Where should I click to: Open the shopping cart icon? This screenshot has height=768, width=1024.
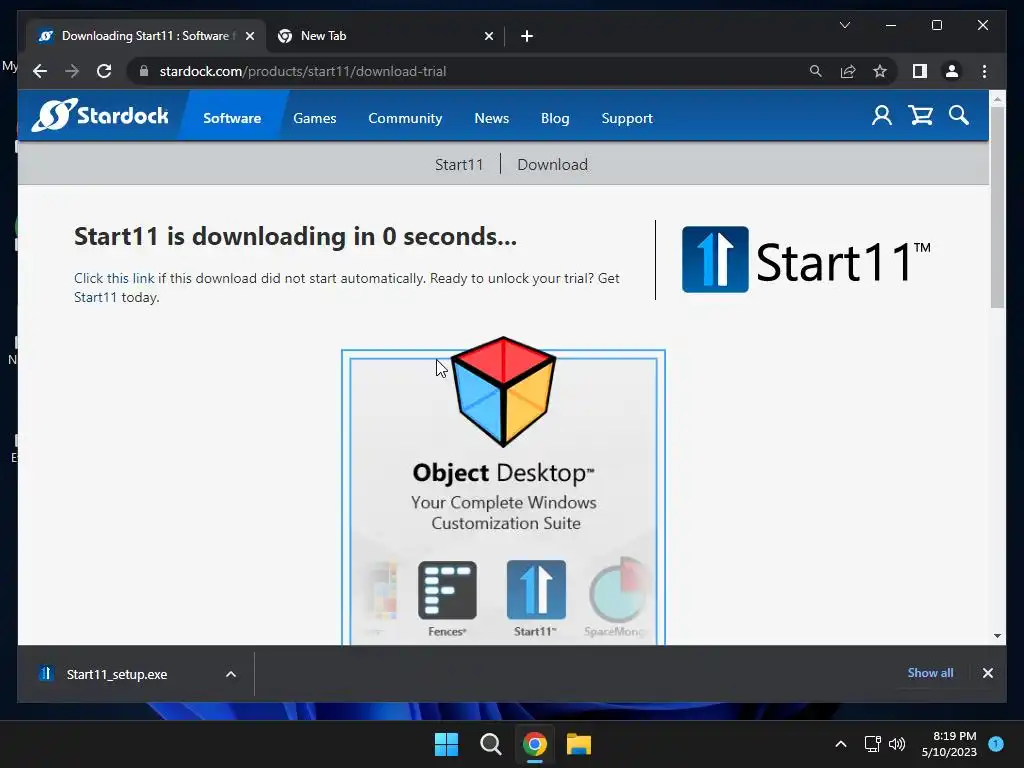click(x=920, y=116)
